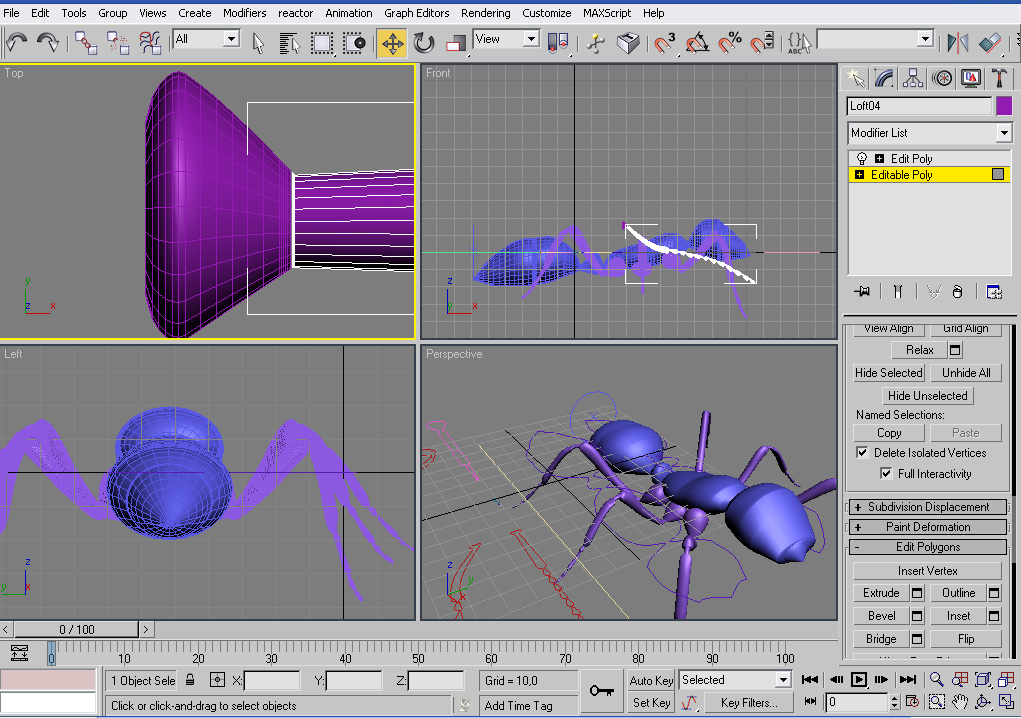Open the Display command panel tab
Screen dimensions: 1021x718
pos(971,79)
